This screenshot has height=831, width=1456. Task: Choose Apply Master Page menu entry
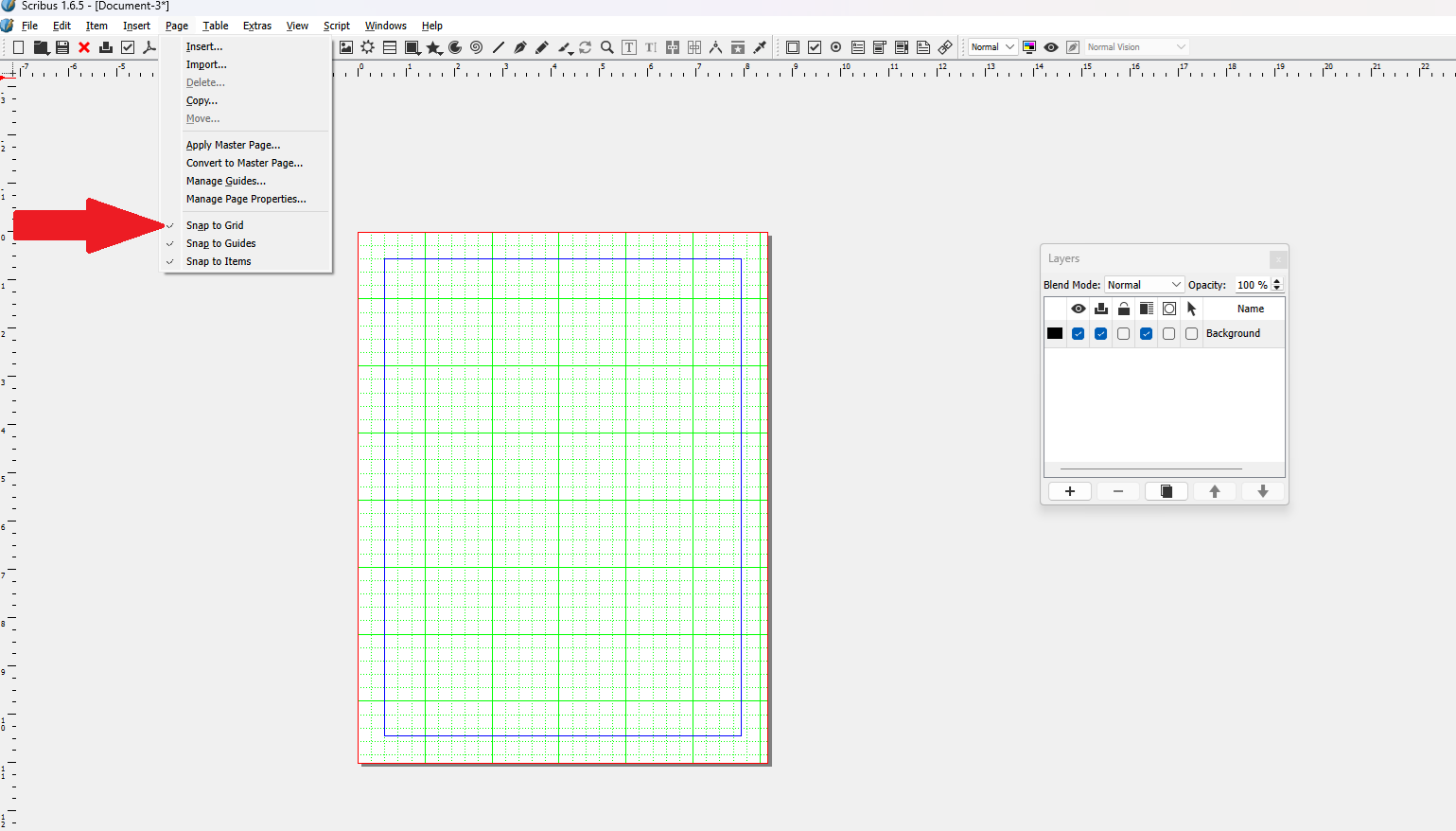(x=233, y=145)
